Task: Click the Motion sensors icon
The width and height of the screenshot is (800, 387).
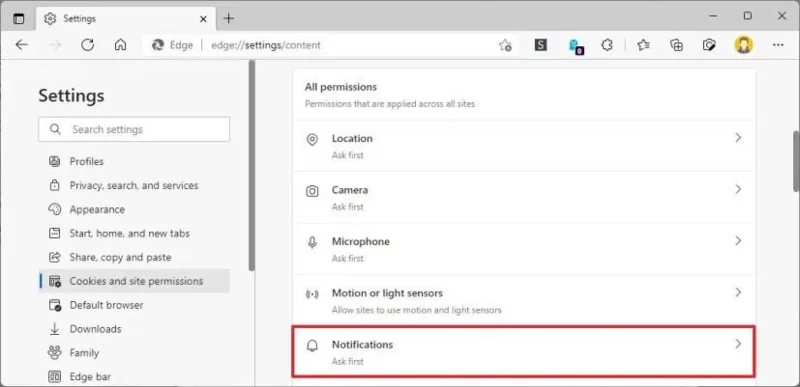Action: tap(312, 294)
